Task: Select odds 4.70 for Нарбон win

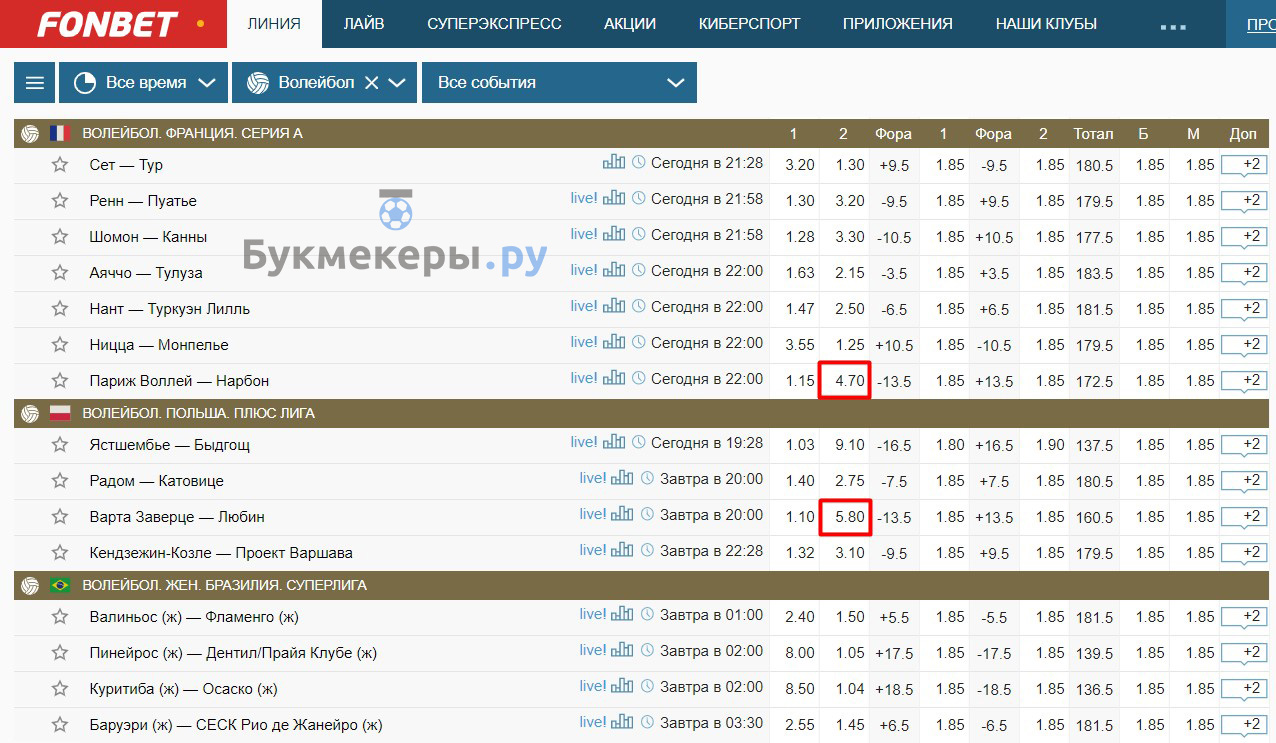Action: click(x=844, y=380)
